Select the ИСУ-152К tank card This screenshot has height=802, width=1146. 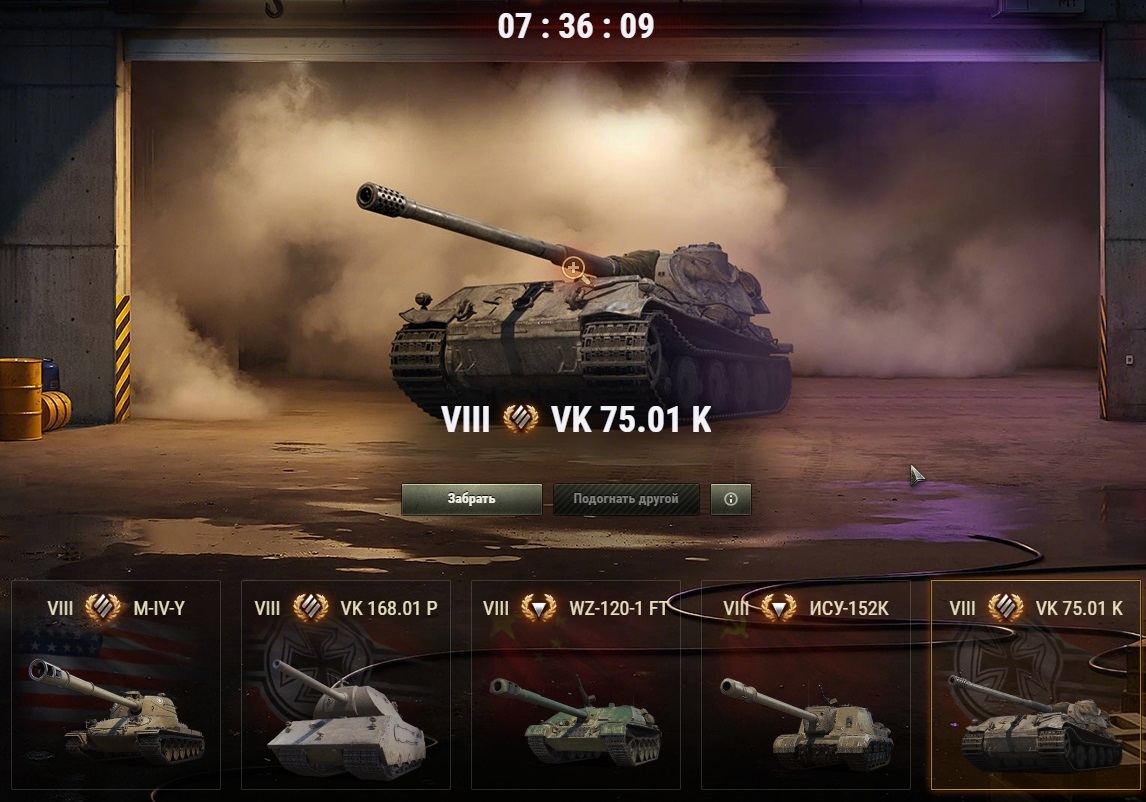coord(805,685)
